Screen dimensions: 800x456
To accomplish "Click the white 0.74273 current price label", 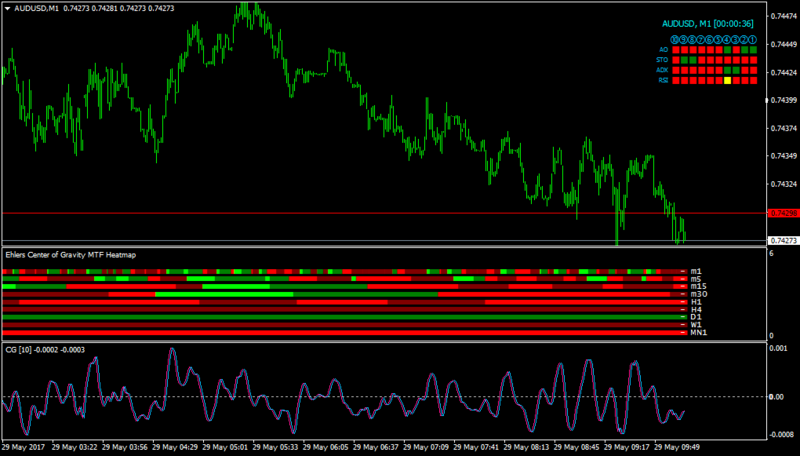I will coord(783,240).
